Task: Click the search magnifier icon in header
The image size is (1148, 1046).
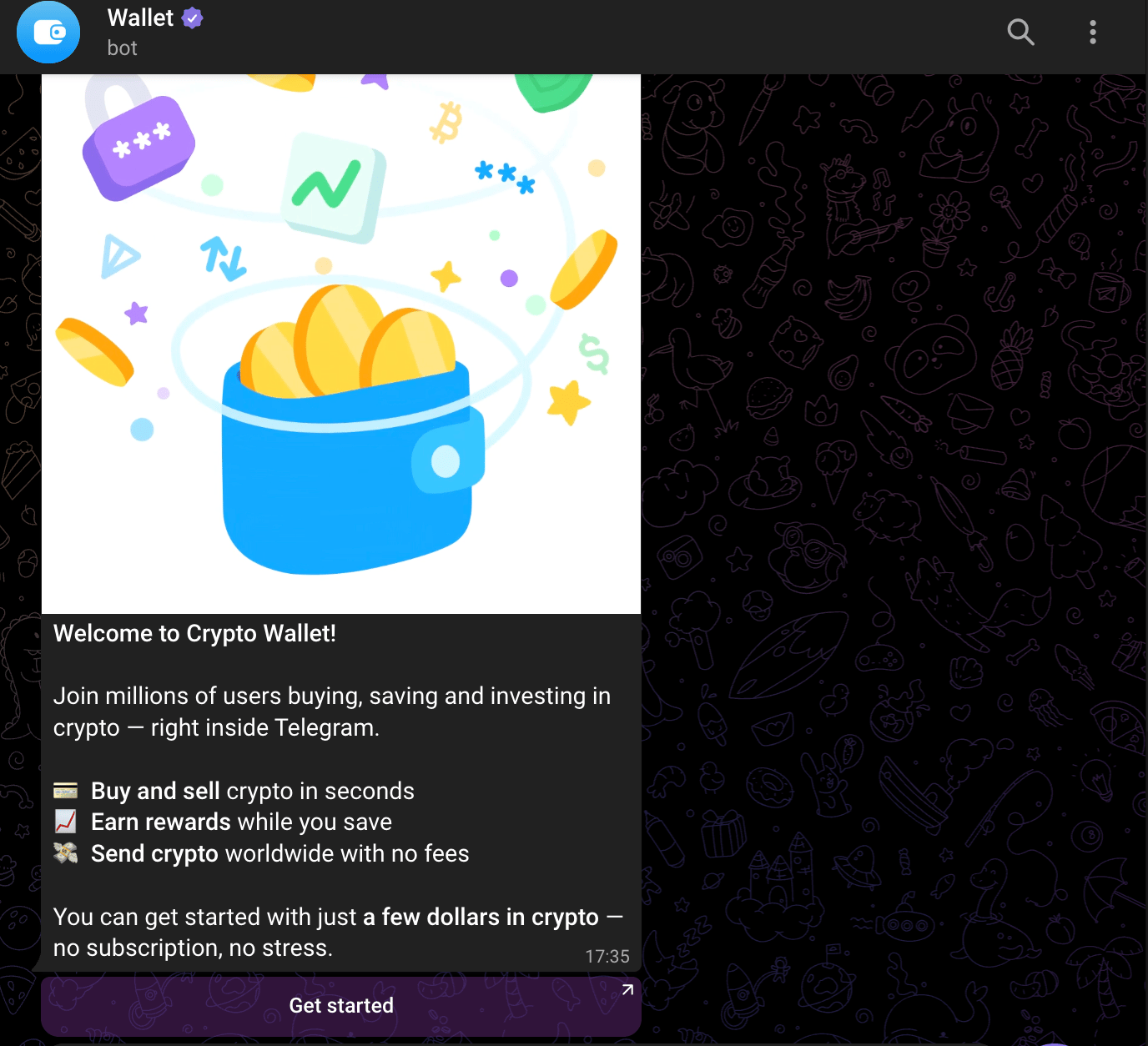Action: click(1020, 32)
